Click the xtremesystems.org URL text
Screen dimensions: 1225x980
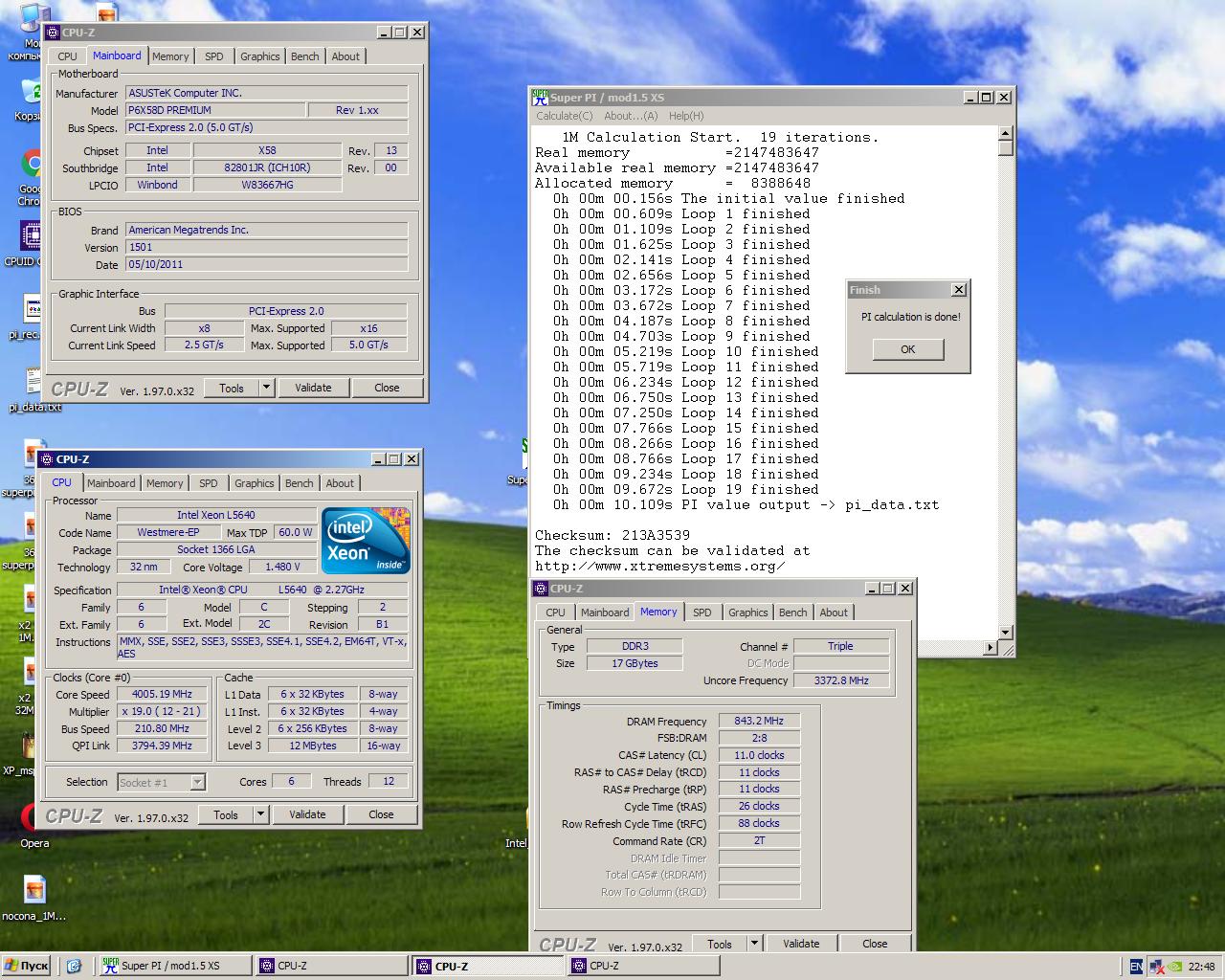pos(660,566)
